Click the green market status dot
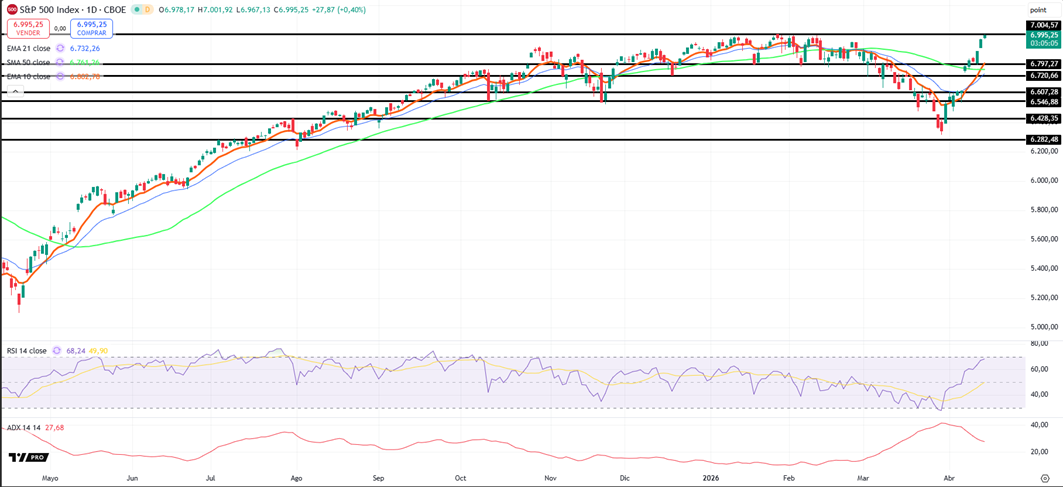The image size is (1063, 487). [x=138, y=9]
